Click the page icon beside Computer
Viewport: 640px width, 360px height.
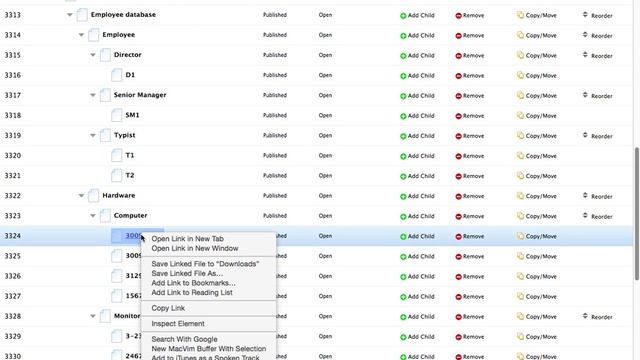coord(105,216)
